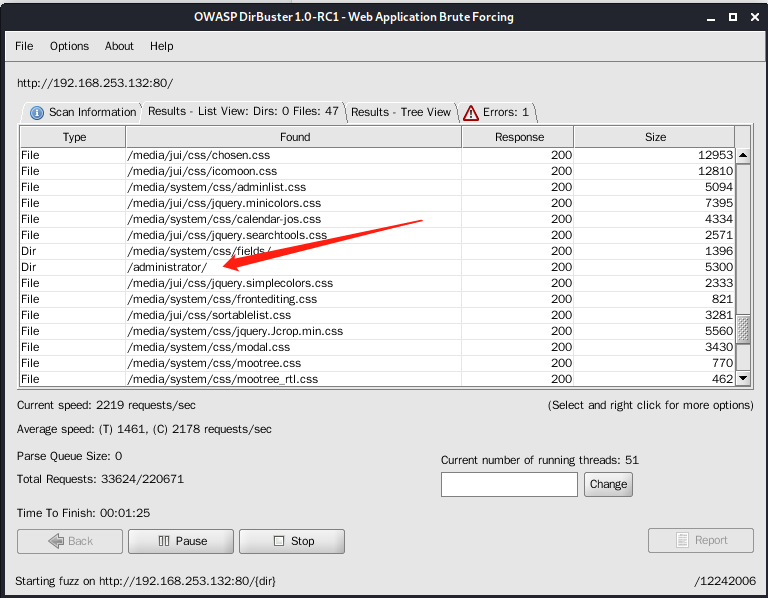Viewport: 768px width, 598px height.
Task: Click size value 5300 for administrator
Action: [719, 267]
